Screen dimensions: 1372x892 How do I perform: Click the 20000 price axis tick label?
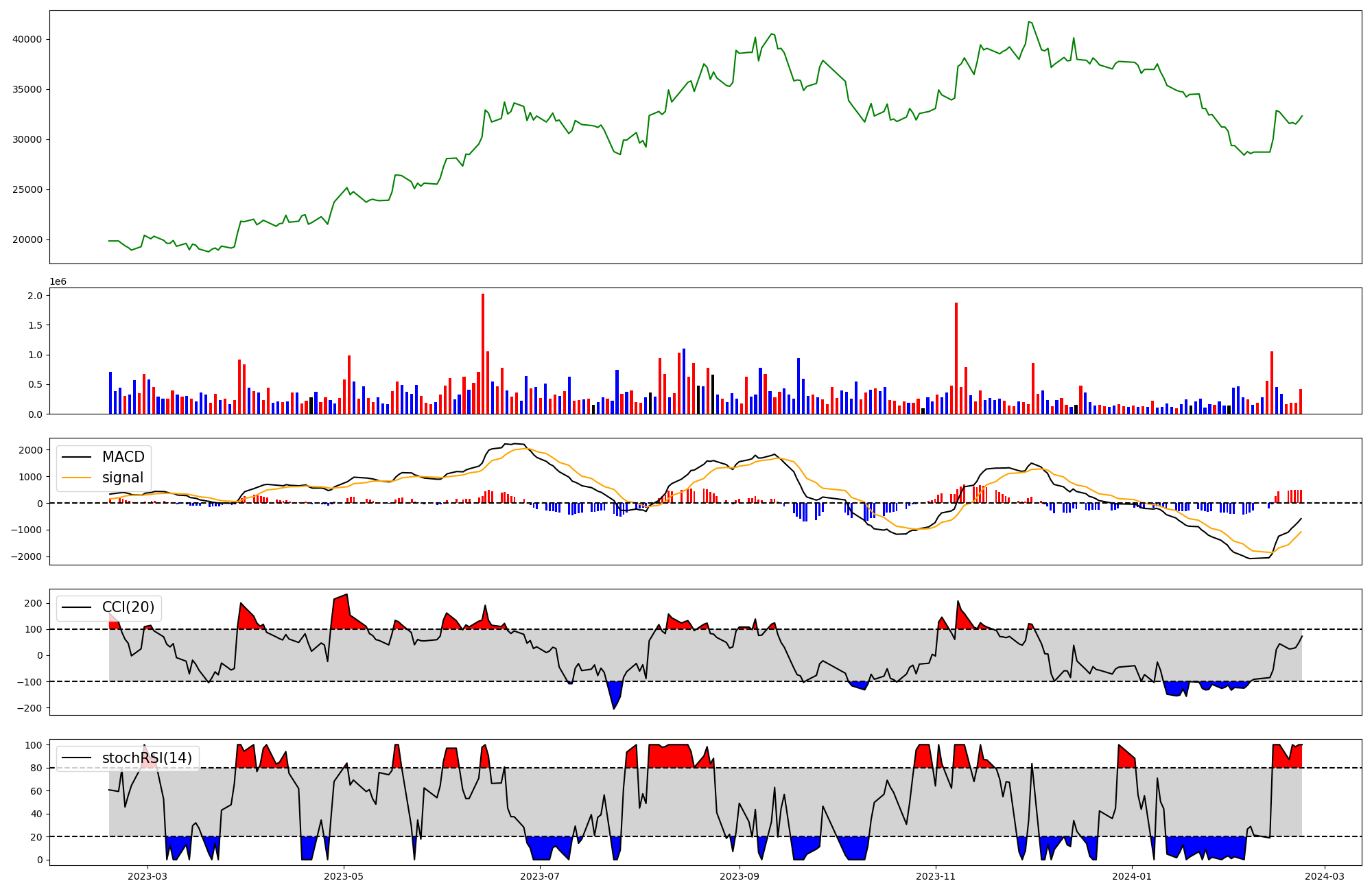pos(27,239)
